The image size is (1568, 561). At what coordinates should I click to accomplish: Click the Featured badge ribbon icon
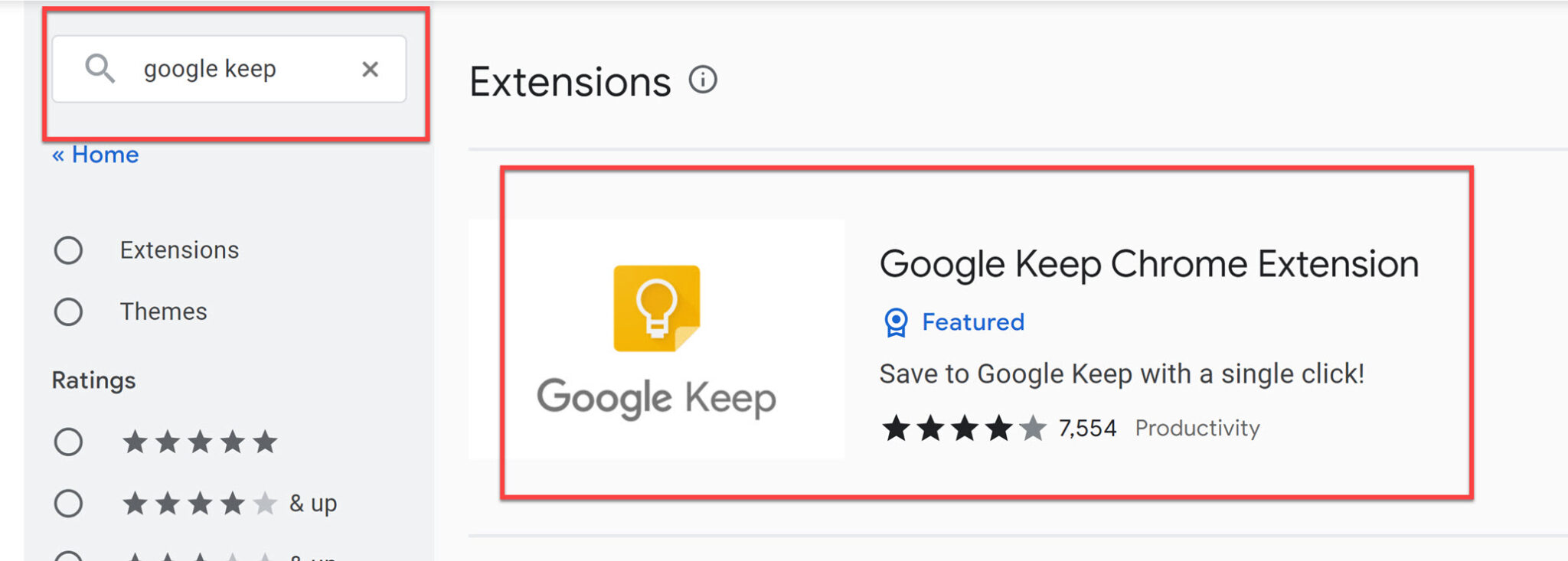point(895,322)
